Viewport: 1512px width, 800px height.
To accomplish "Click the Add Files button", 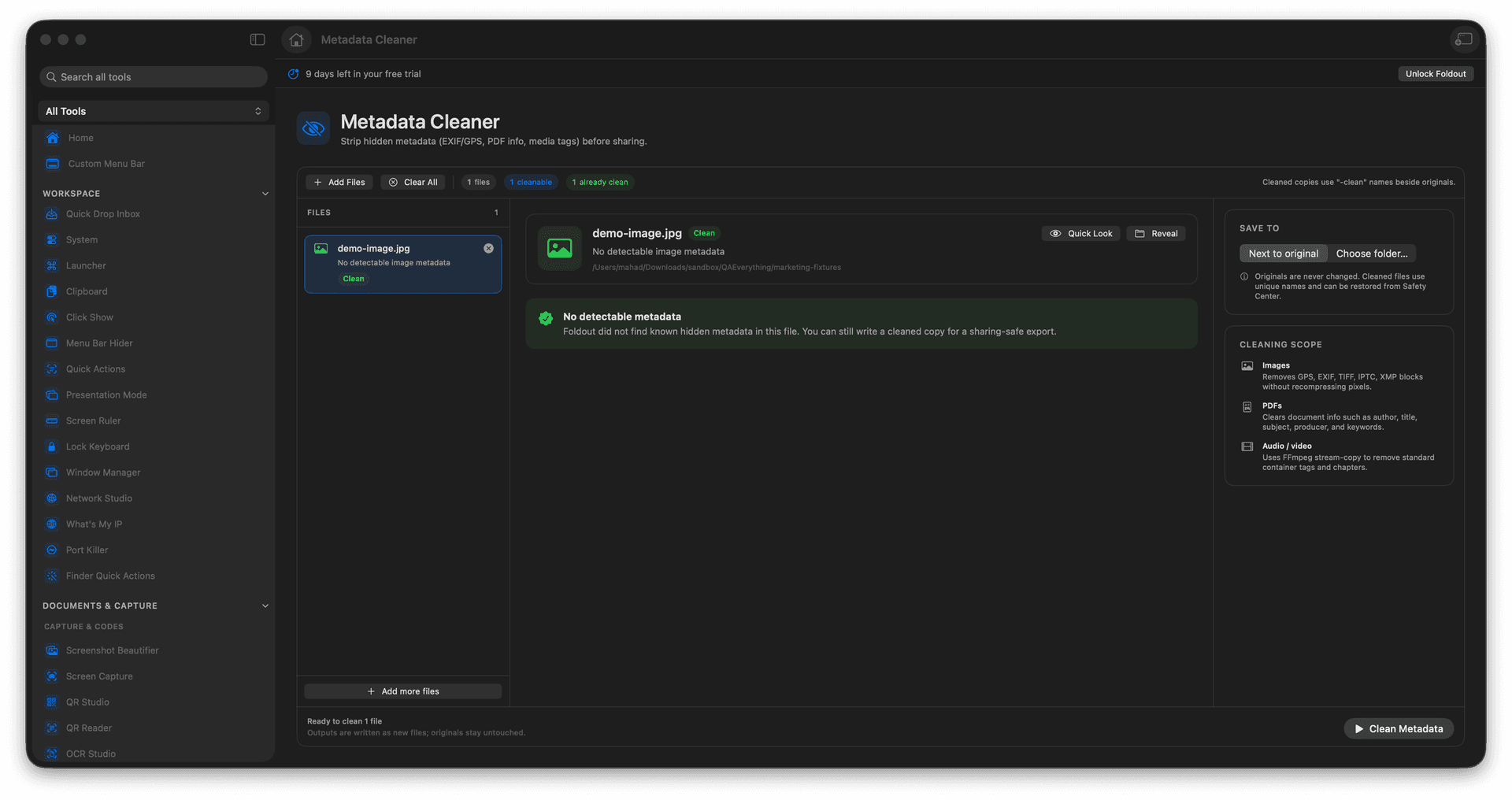I will 339,182.
